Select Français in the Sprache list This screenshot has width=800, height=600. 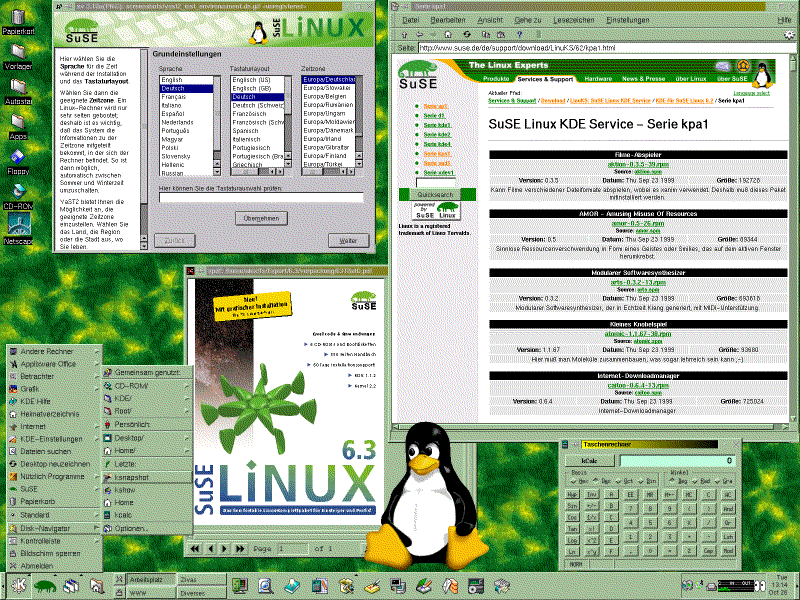pos(186,97)
